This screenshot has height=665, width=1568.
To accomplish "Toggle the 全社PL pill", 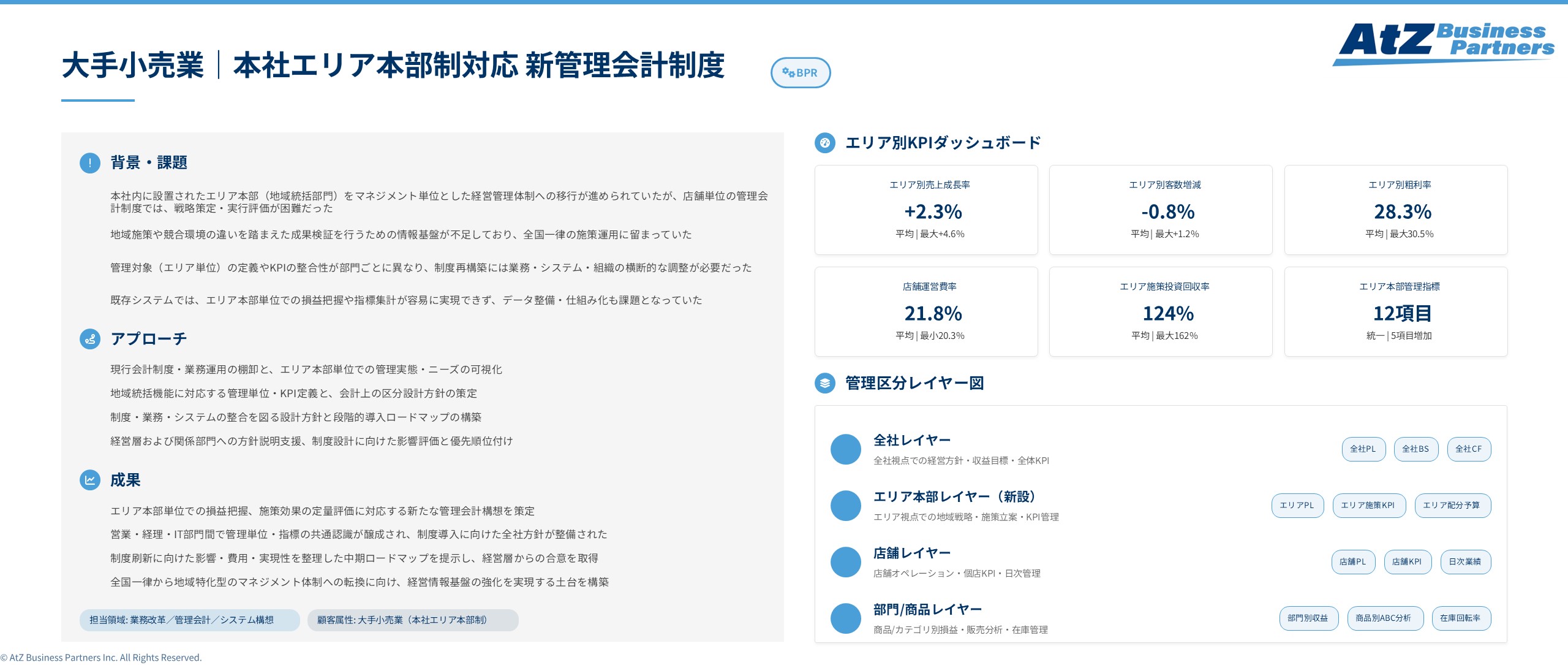I will click(x=1363, y=449).
